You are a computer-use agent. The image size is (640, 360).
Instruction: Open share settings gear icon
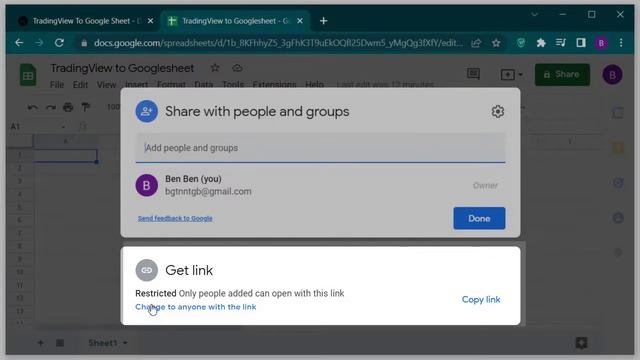(x=498, y=111)
